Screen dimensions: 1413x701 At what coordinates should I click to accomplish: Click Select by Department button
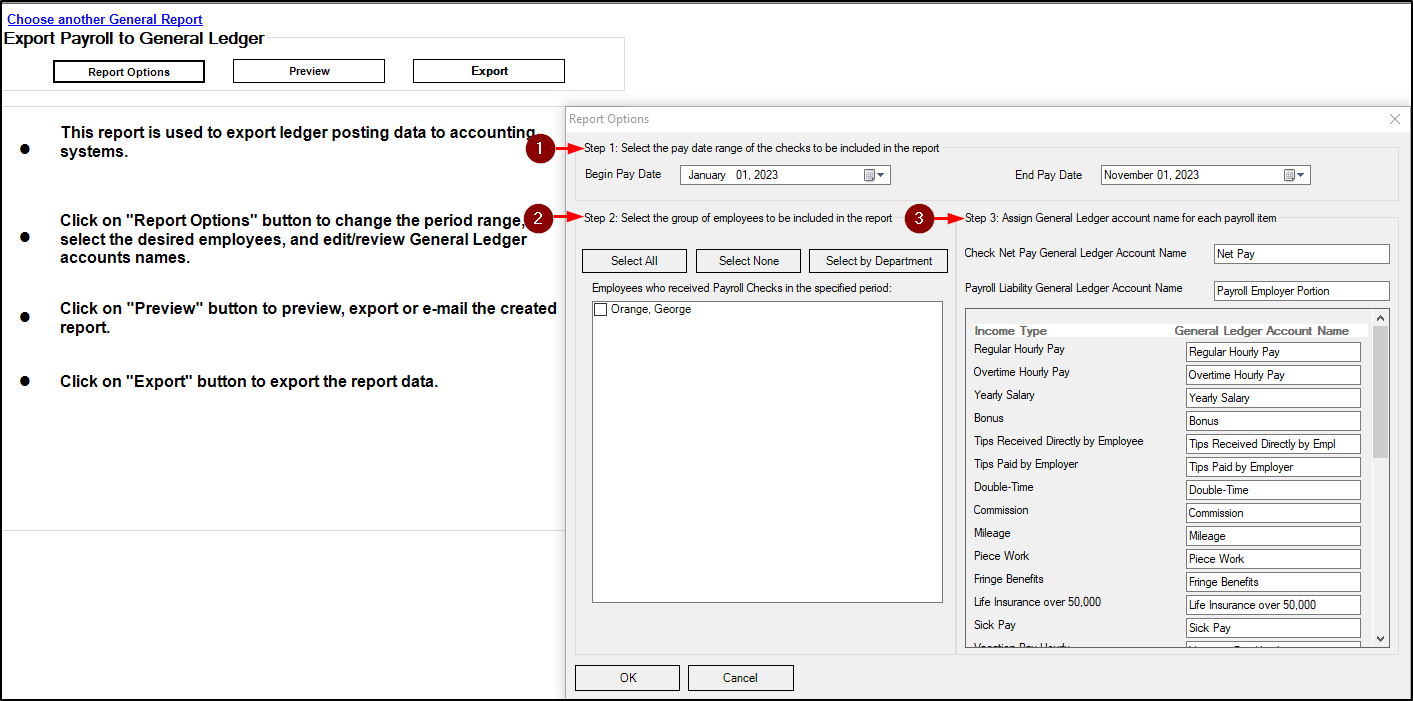(x=878, y=261)
